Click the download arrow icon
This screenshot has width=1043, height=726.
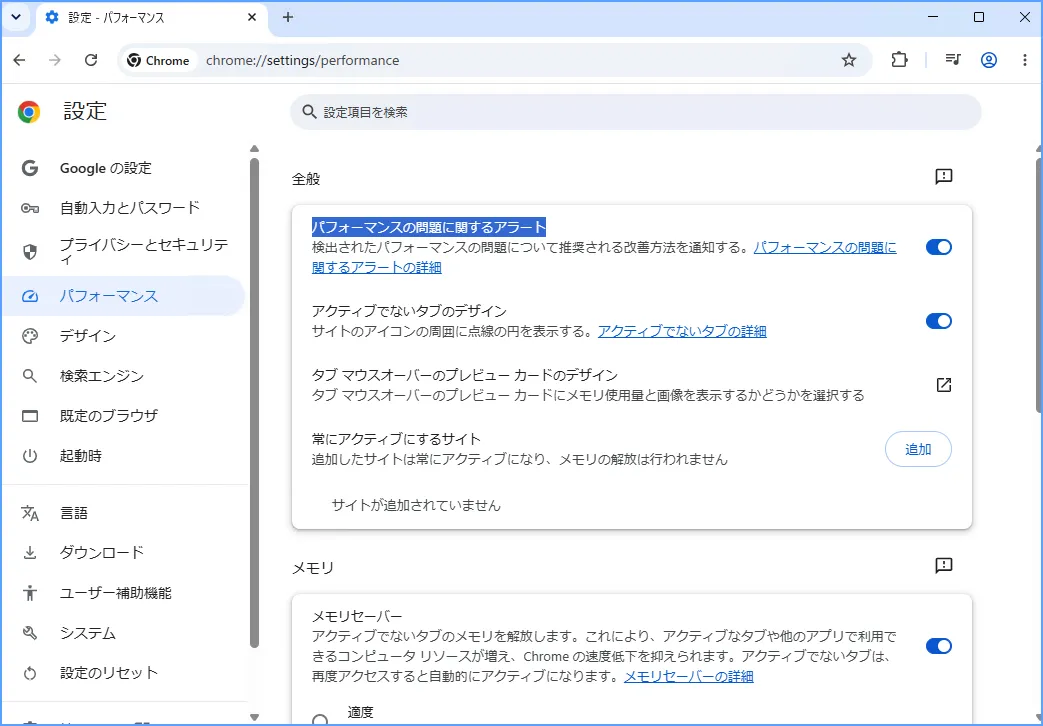tap(30, 552)
